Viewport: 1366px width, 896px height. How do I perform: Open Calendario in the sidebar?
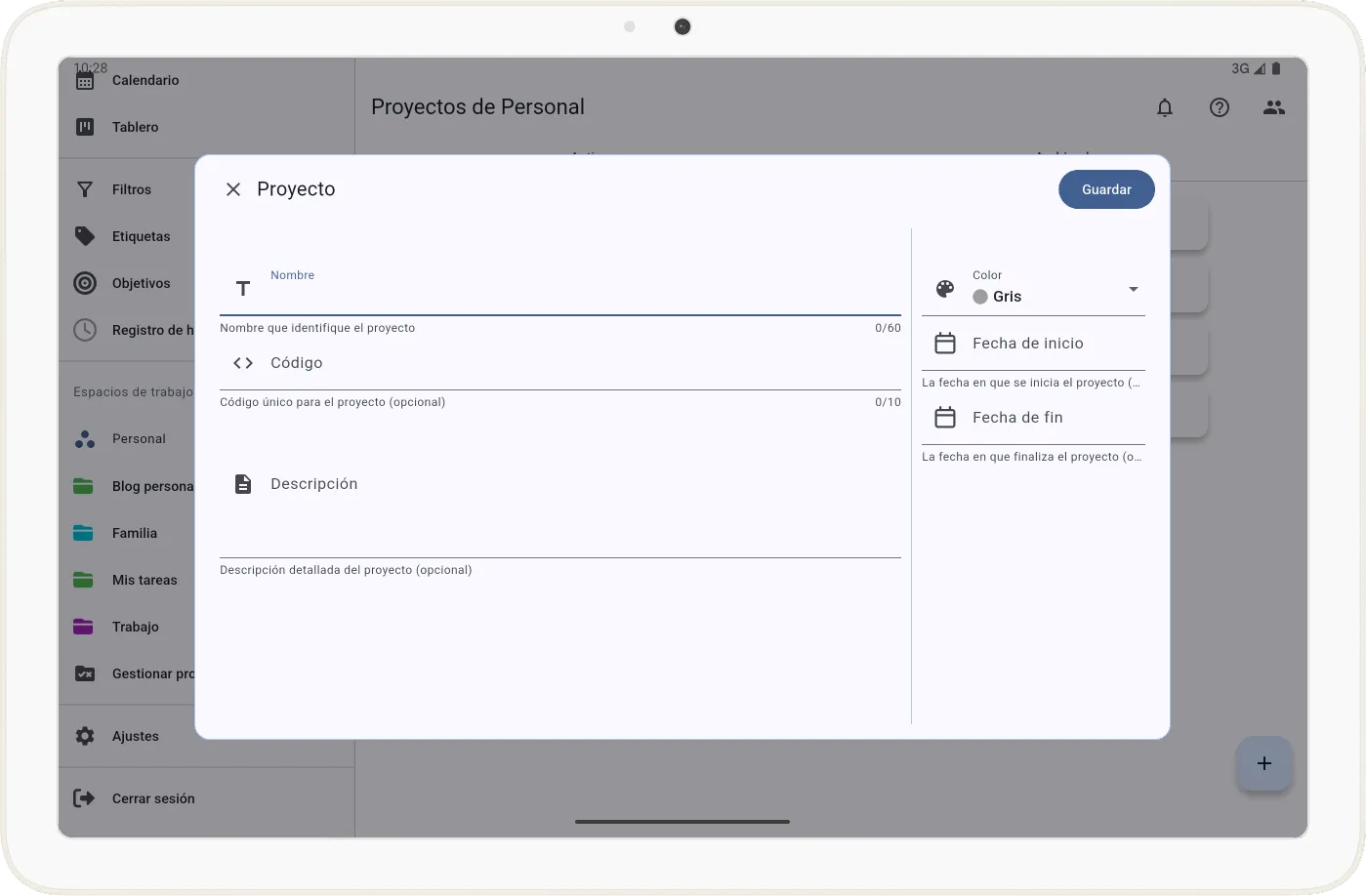[145, 81]
